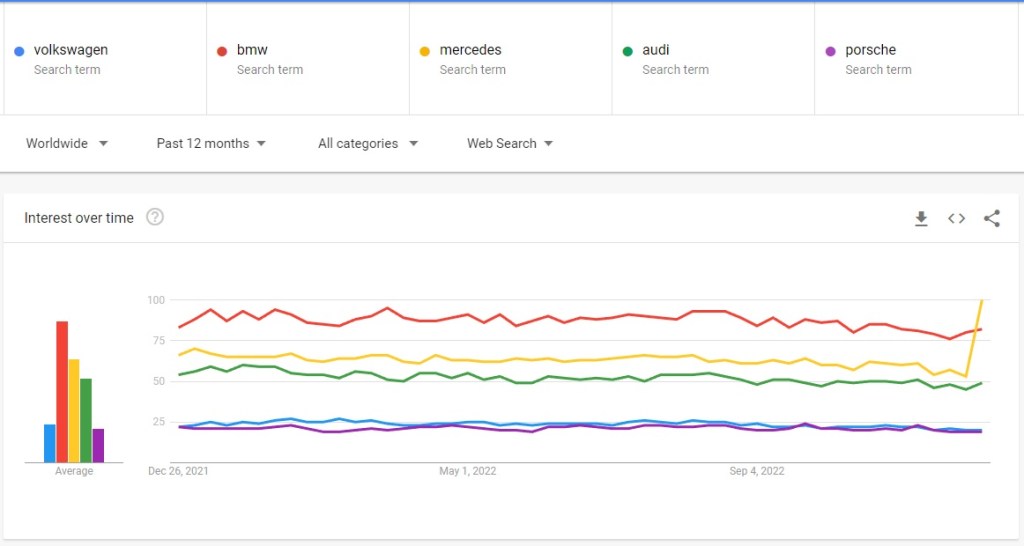
Task: Open the Interest over time help icon
Action: click(x=155, y=217)
